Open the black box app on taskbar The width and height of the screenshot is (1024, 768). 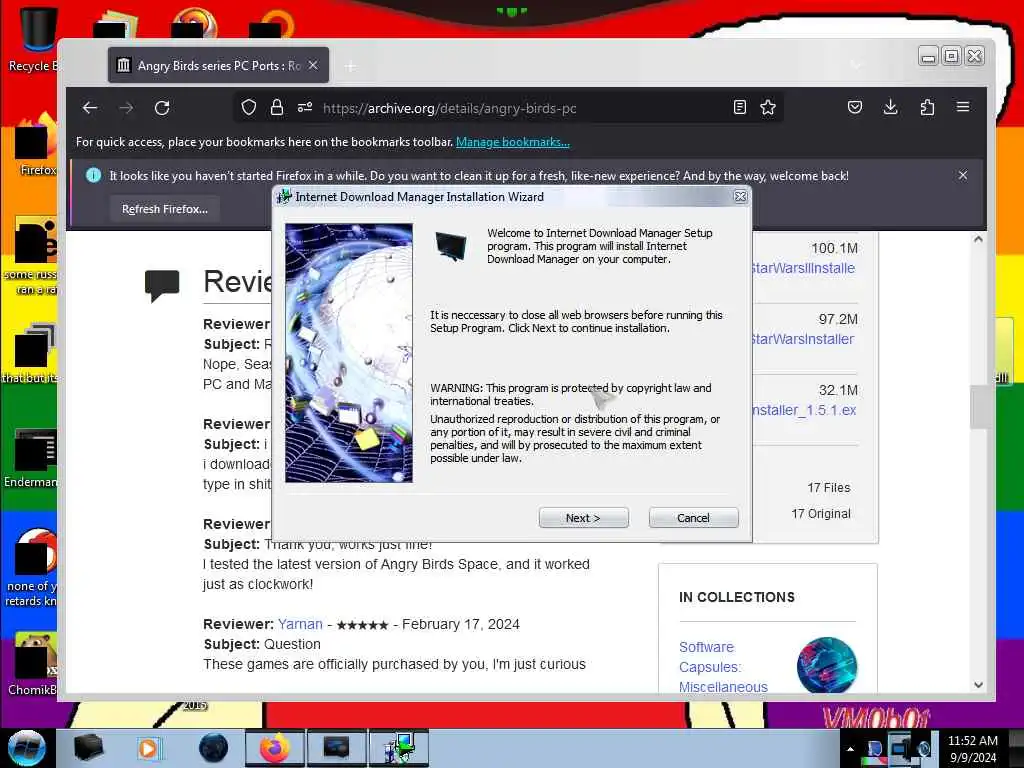click(x=88, y=748)
